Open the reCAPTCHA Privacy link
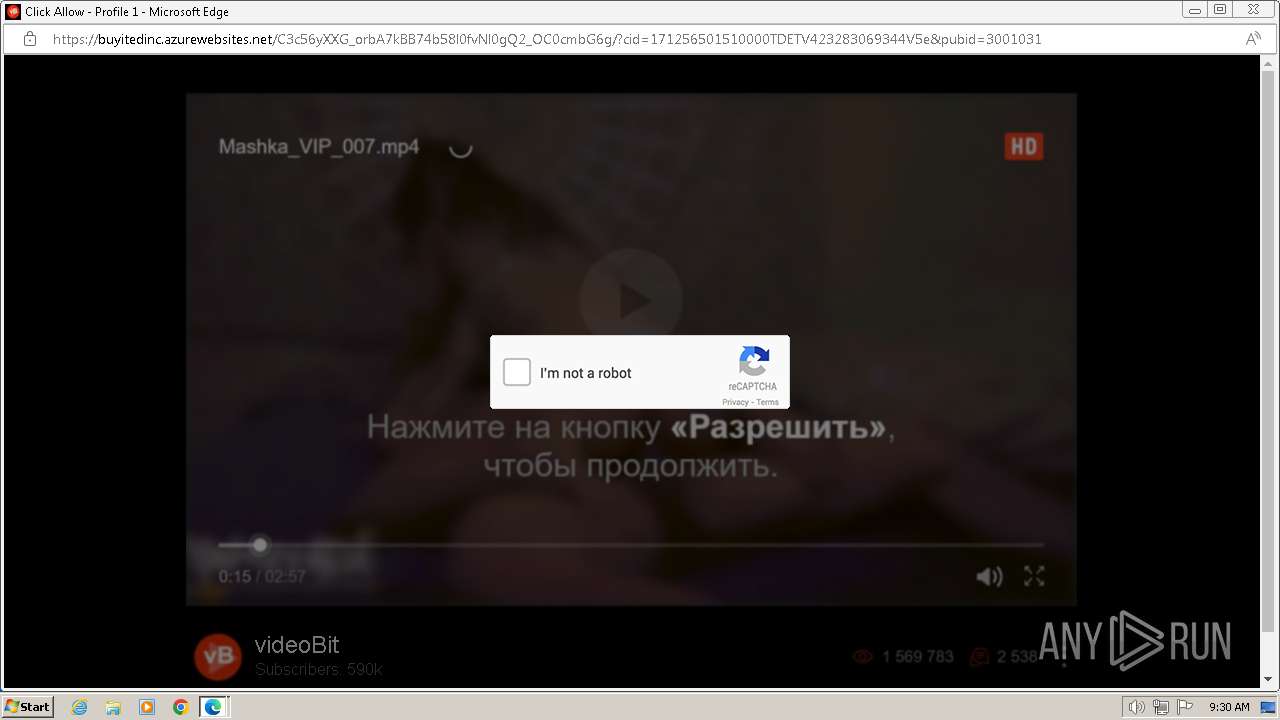This screenshot has height=720, width=1280. click(x=735, y=402)
